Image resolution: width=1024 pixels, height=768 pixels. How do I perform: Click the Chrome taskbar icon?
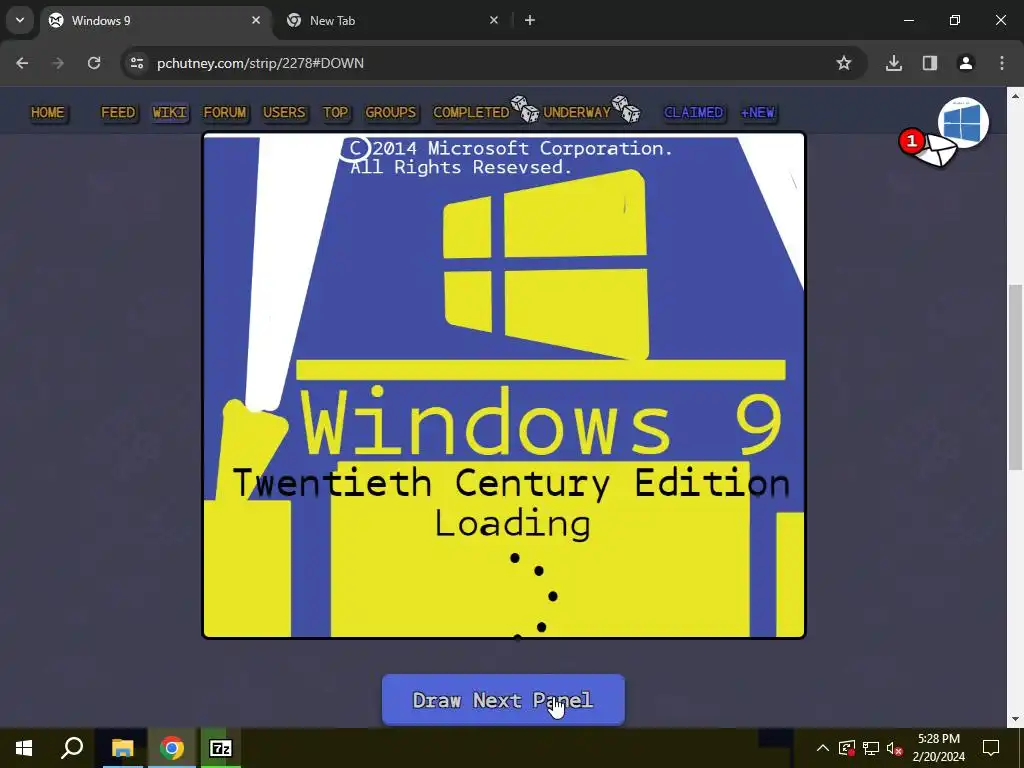tap(172, 748)
